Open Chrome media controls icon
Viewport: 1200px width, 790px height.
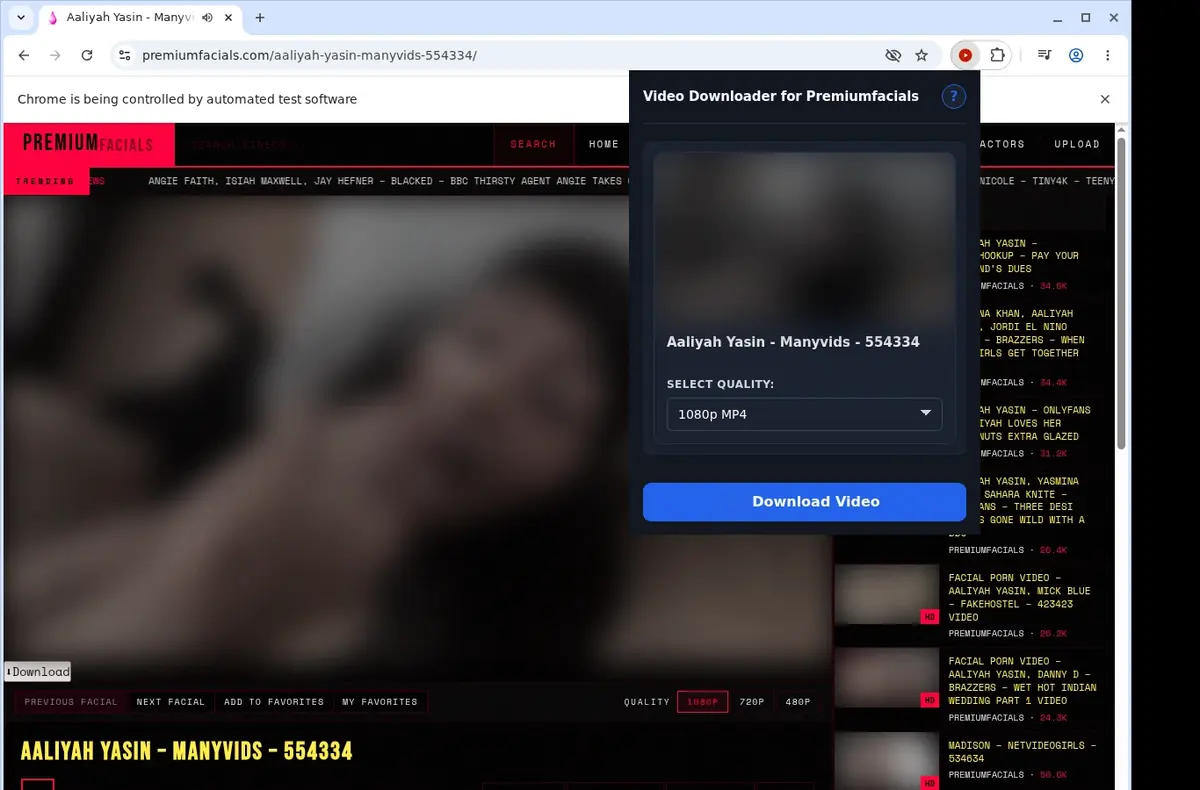click(x=1044, y=56)
